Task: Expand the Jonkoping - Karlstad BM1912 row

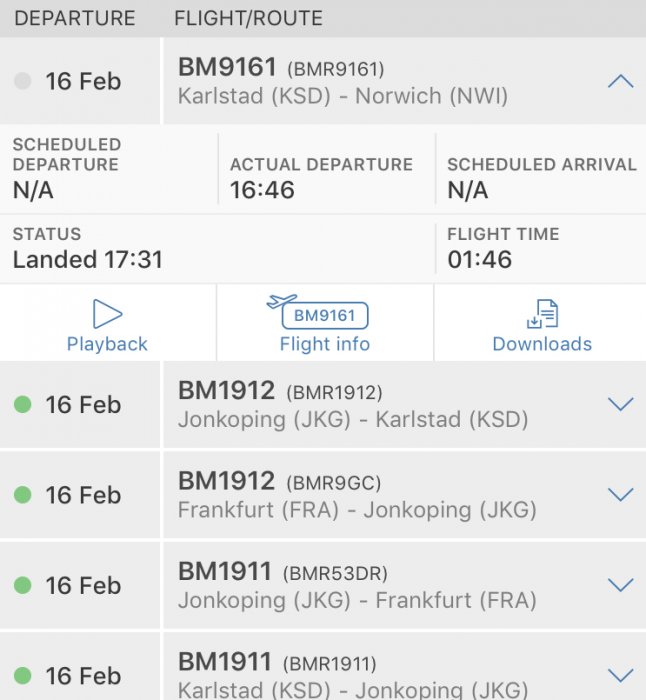Action: (x=621, y=405)
